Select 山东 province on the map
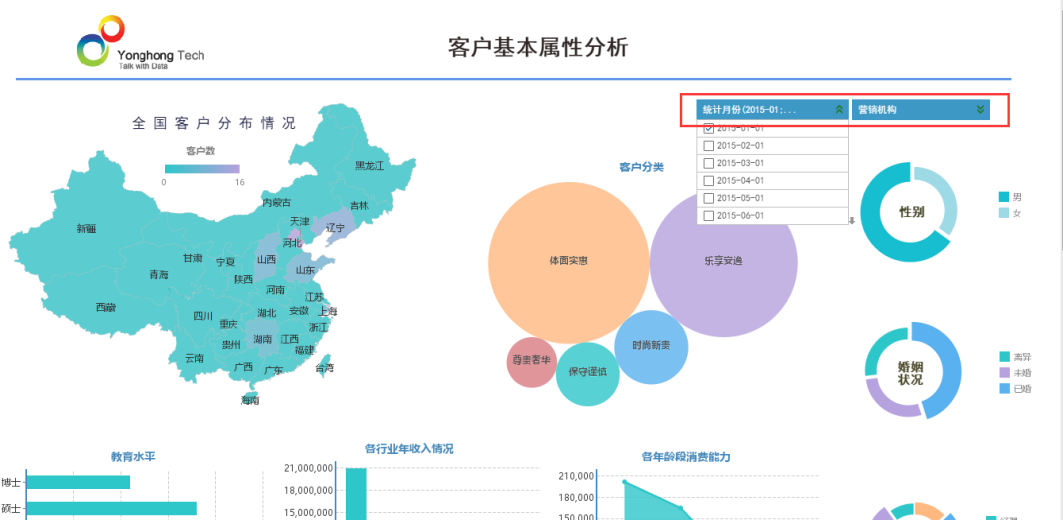 [x=305, y=270]
